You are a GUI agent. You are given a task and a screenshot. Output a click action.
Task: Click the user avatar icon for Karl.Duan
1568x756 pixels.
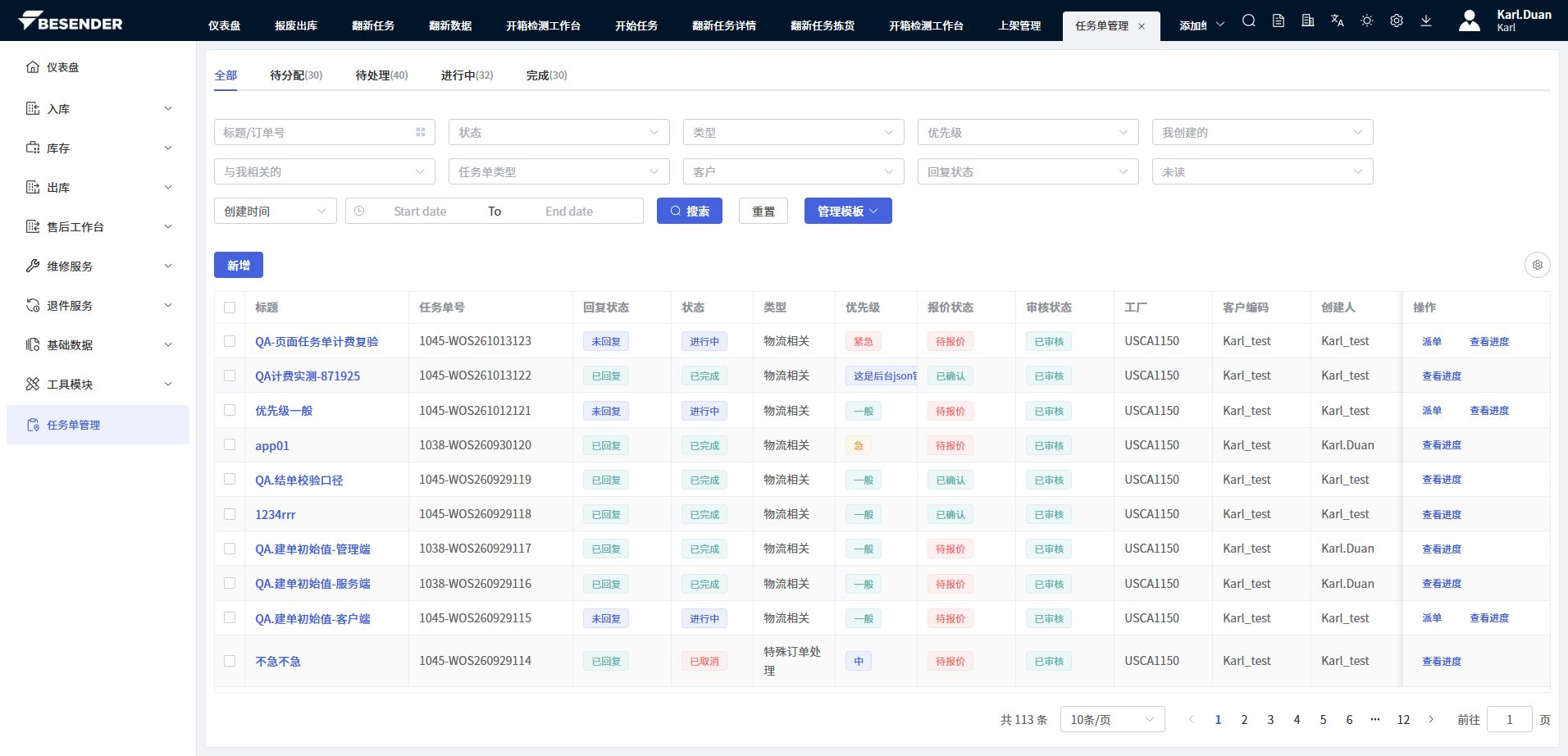pos(1470,20)
